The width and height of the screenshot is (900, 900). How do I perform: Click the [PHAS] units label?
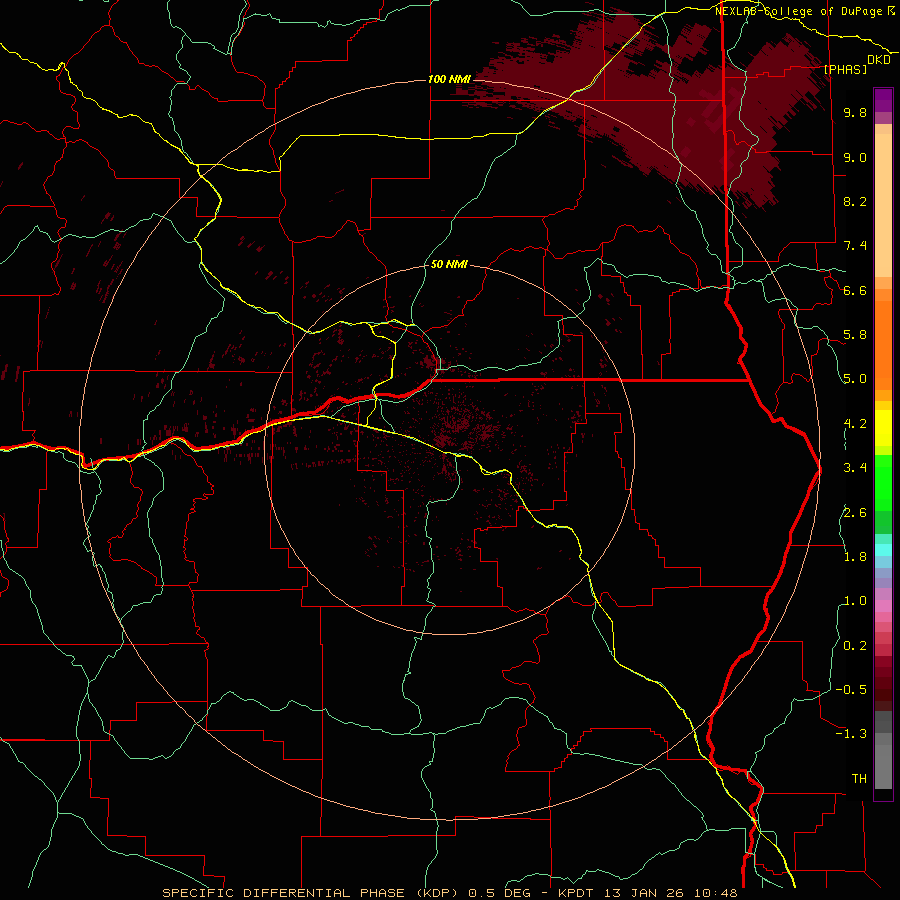tap(845, 69)
